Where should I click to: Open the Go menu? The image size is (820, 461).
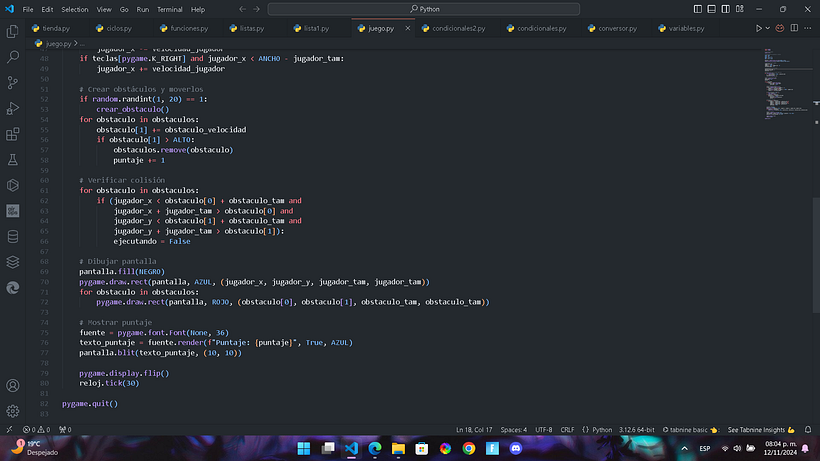[x=124, y=9]
